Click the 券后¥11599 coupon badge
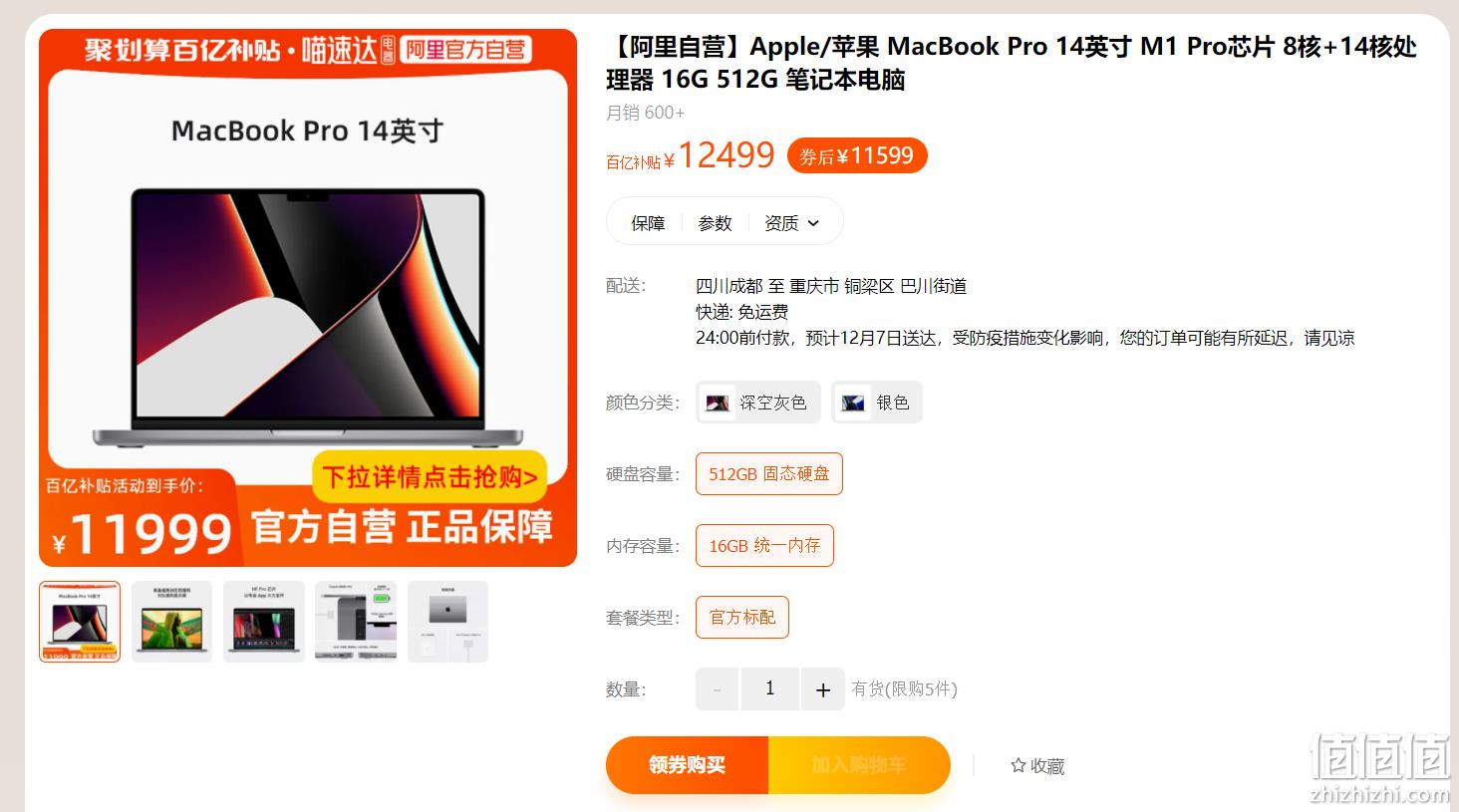1459x812 pixels. pos(857,155)
